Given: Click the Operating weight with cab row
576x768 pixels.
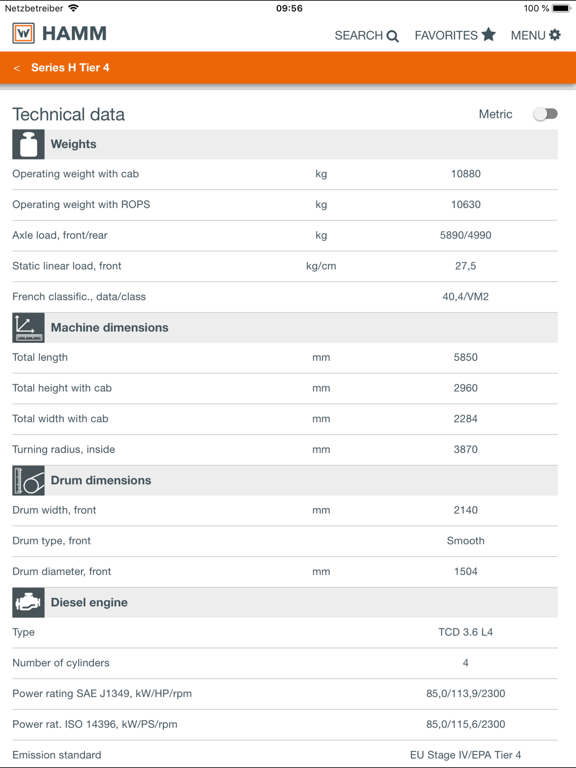Looking at the screenshot, I should click(x=285, y=174).
